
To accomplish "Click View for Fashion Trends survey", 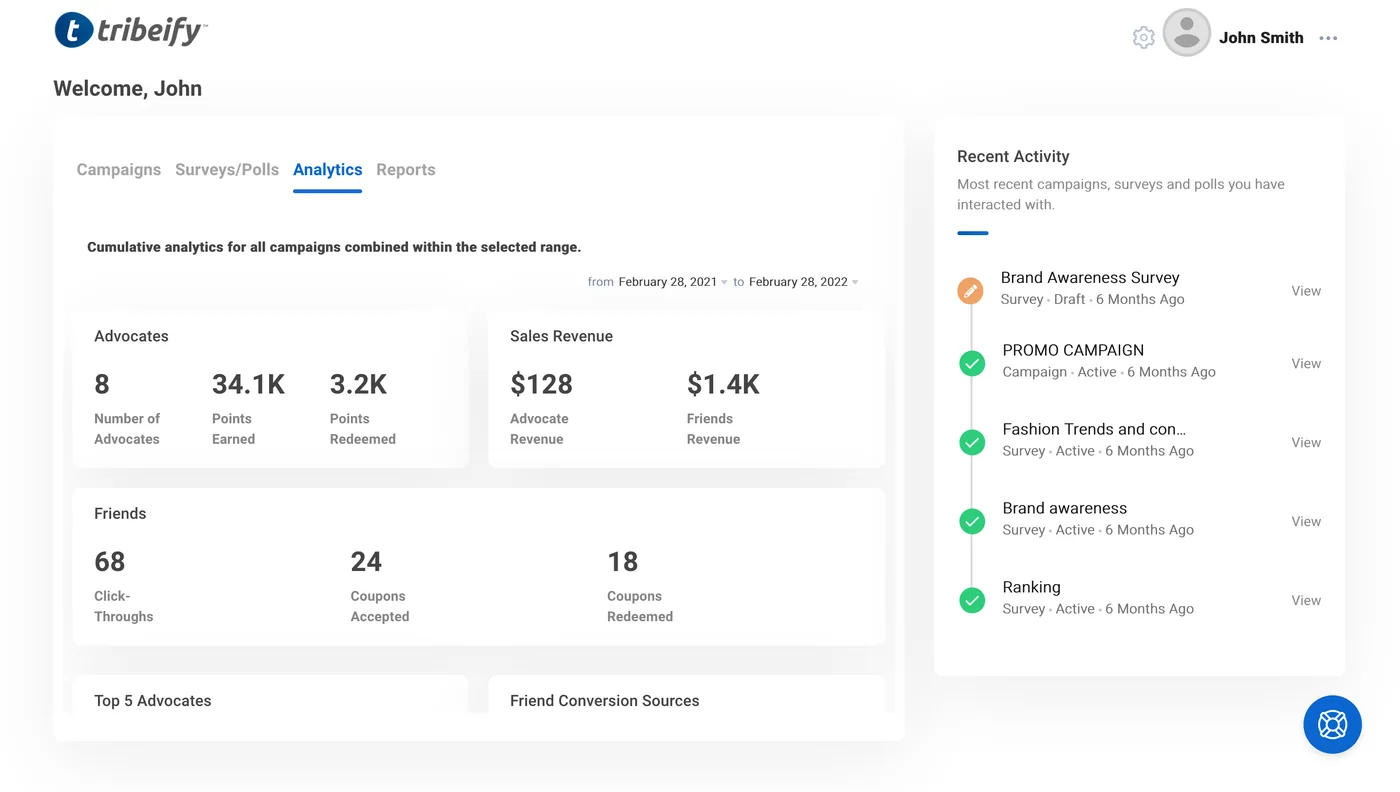I will pyautogui.click(x=1306, y=443).
